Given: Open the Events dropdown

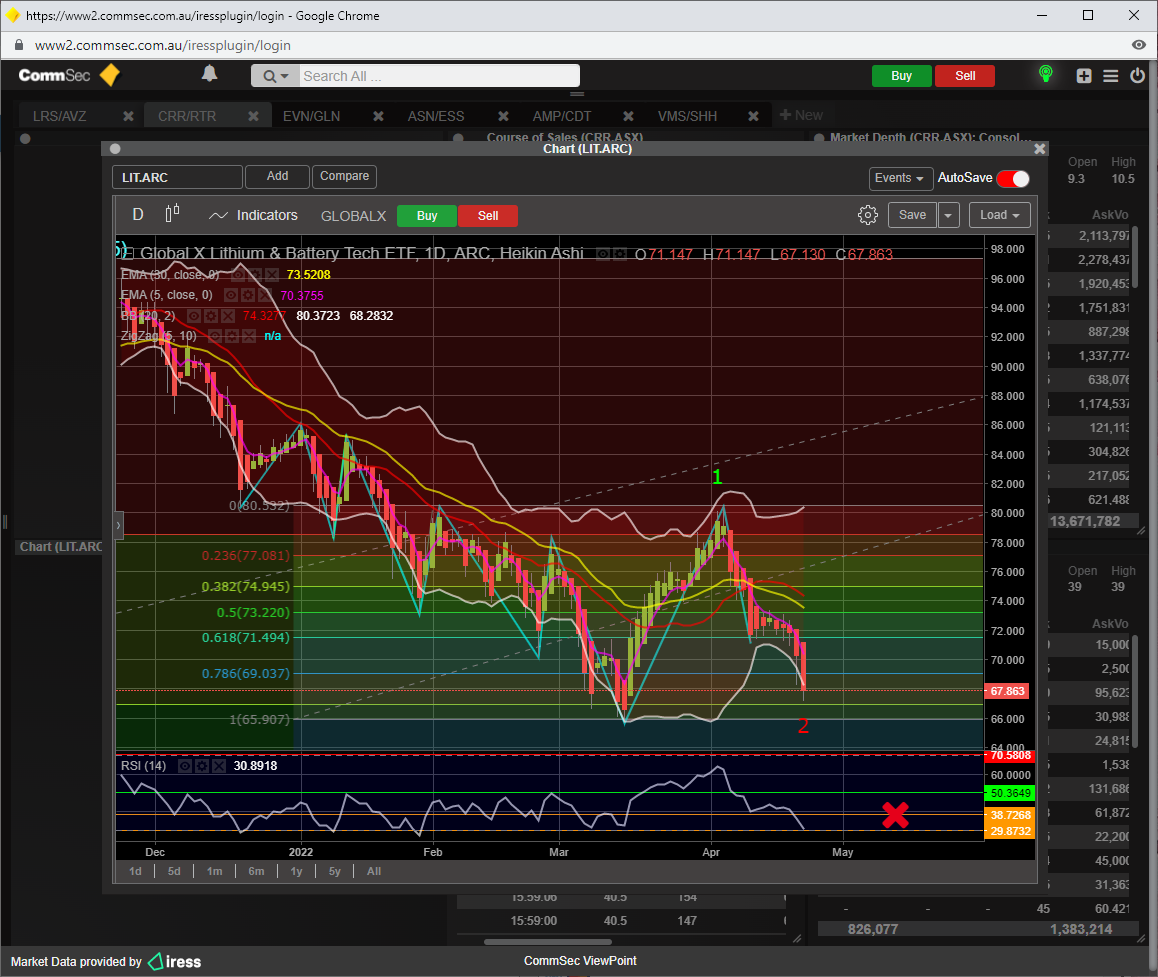Looking at the screenshot, I should (899, 178).
